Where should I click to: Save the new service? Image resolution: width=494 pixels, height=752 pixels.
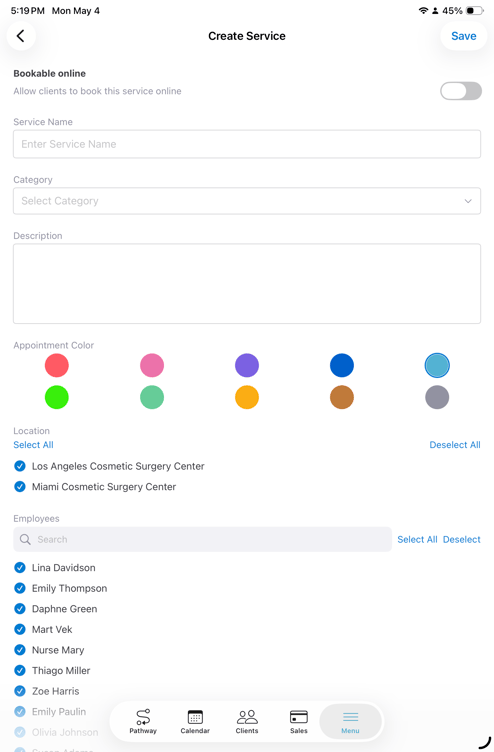tap(464, 36)
